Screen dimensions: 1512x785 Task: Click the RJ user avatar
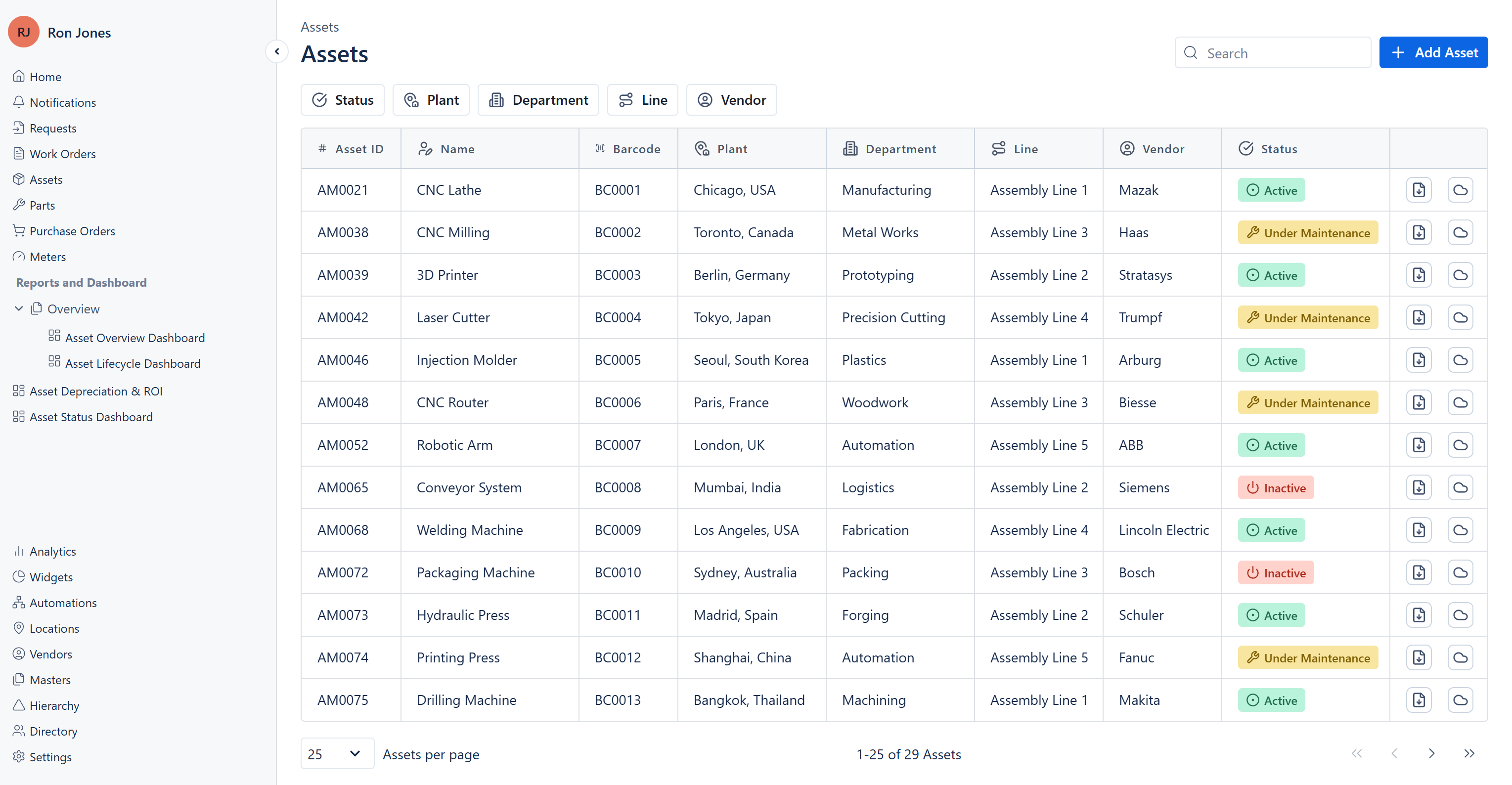(23, 32)
